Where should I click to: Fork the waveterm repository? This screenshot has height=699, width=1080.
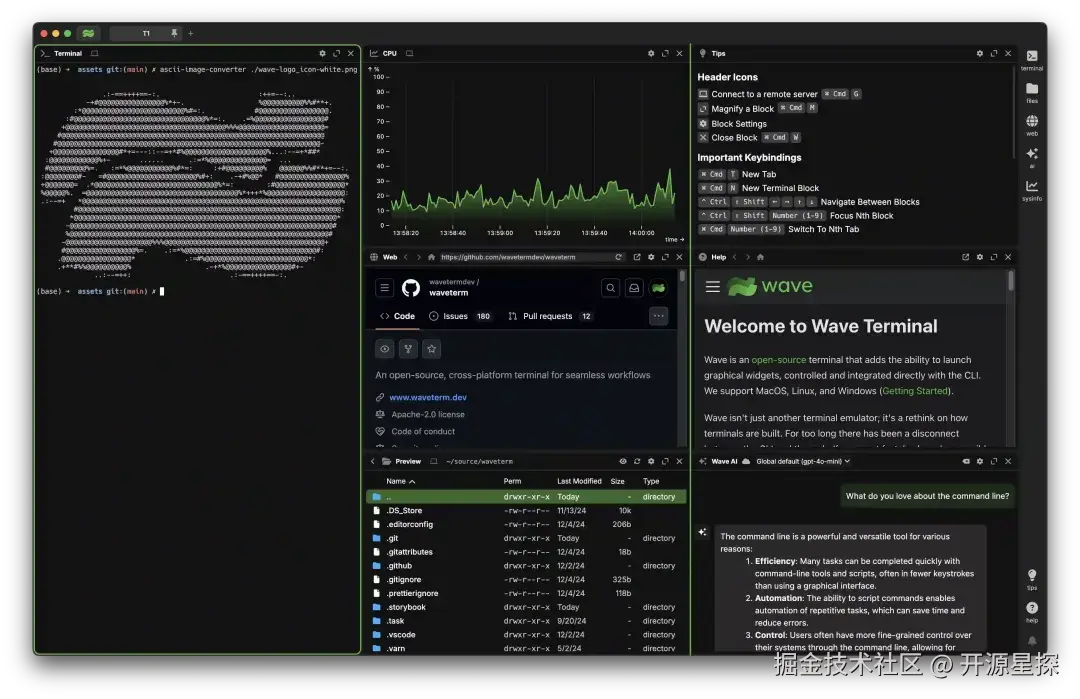pos(408,349)
